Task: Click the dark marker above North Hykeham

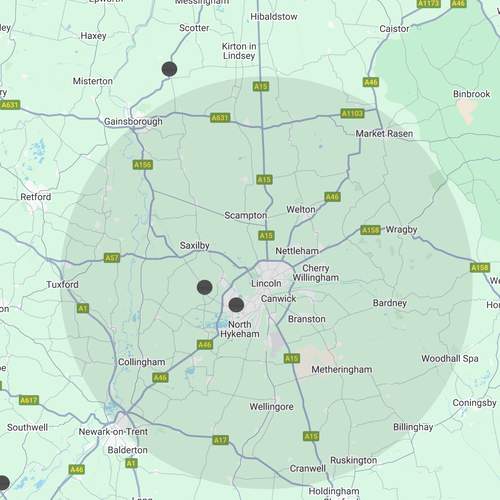Action: point(236,305)
